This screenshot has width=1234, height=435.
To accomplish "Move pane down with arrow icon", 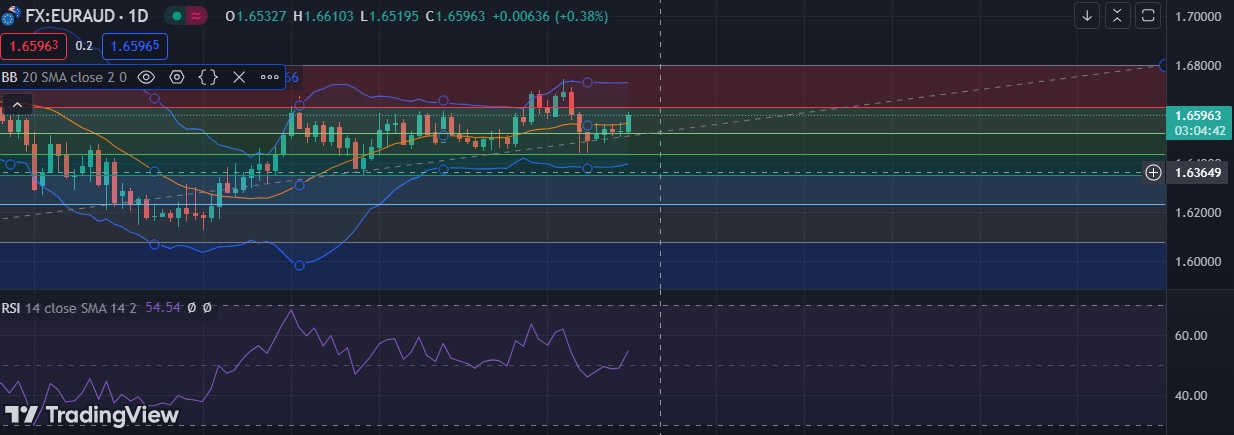I will (1088, 15).
